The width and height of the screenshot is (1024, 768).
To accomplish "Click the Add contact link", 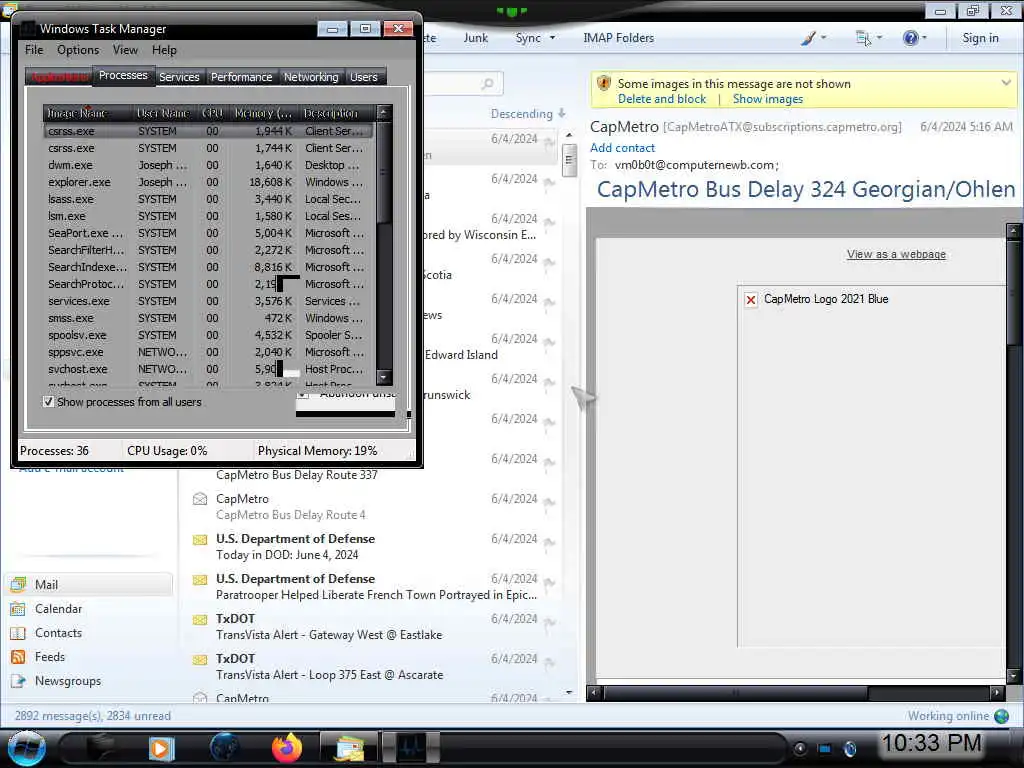I will tap(622, 148).
